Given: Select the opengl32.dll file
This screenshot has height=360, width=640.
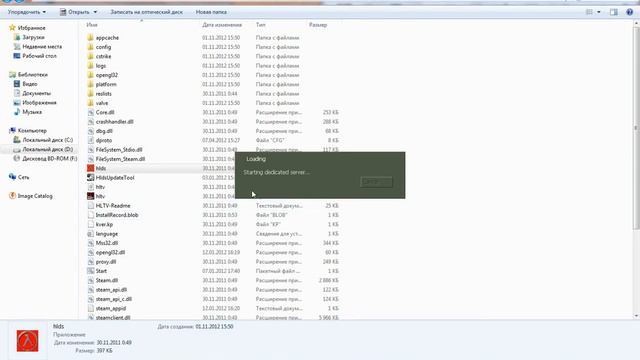Looking at the screenshot, I should coord(110,252).
